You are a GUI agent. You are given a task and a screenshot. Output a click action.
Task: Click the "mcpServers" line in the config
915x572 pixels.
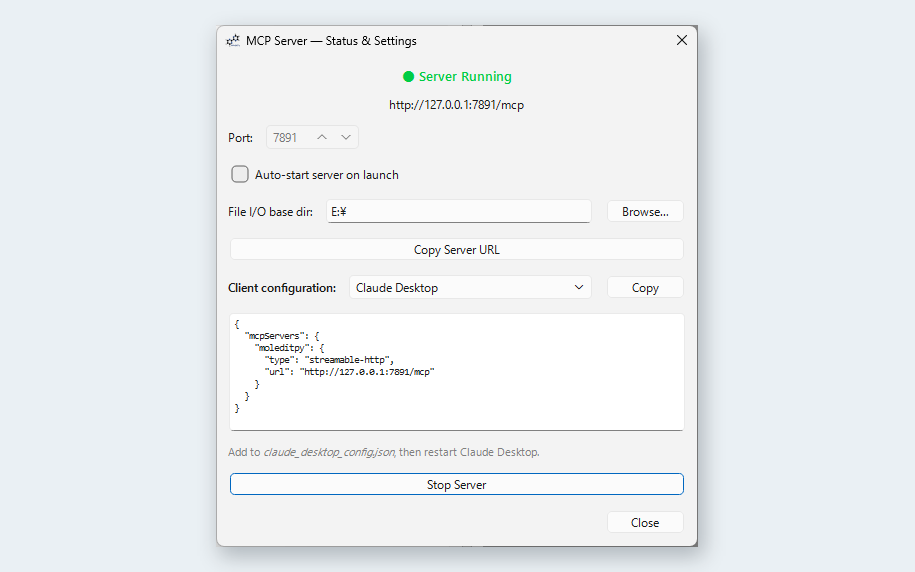[282, 336]
